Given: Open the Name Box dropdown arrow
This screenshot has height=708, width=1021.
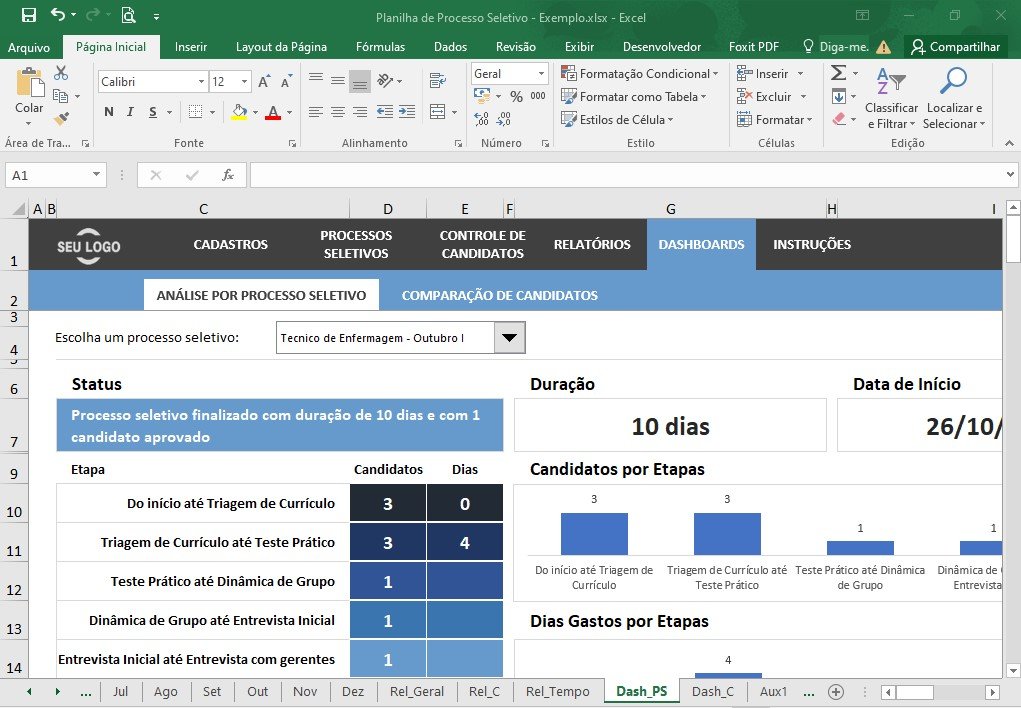Looking at the screenshot, I should pyautogui.click(x=96, y=175).
